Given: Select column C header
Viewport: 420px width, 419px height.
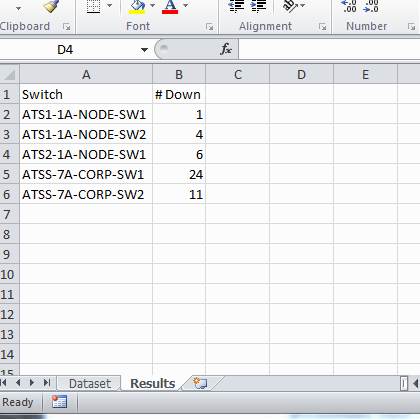Looking at the screenshot, I should click(238, 74).
